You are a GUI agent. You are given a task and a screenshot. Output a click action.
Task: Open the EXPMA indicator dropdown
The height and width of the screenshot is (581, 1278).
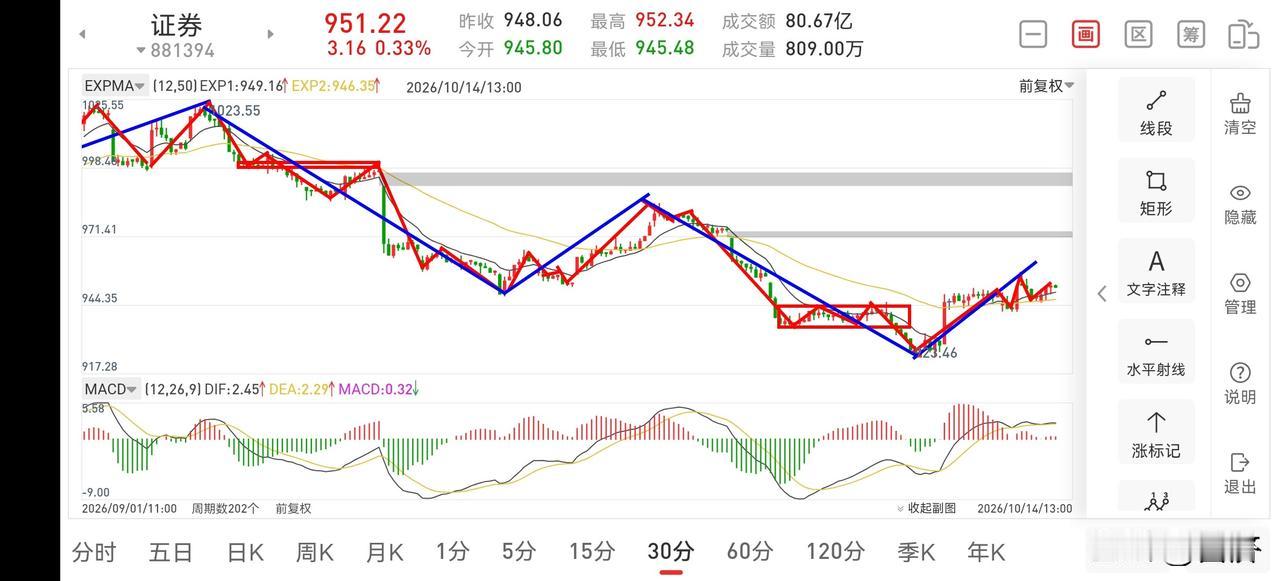pos(115,86)
